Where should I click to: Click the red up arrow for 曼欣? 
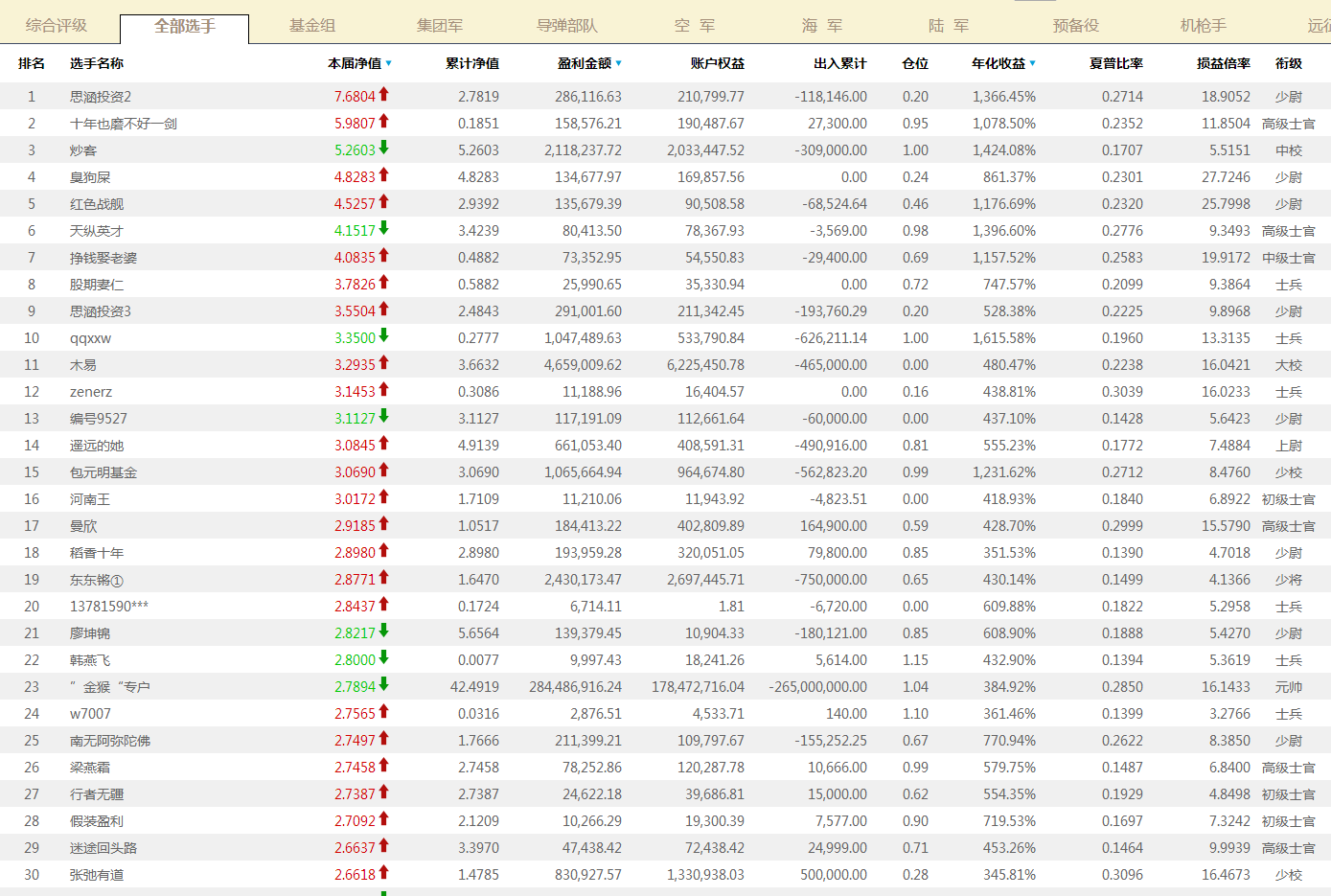[x=383, y=523]
